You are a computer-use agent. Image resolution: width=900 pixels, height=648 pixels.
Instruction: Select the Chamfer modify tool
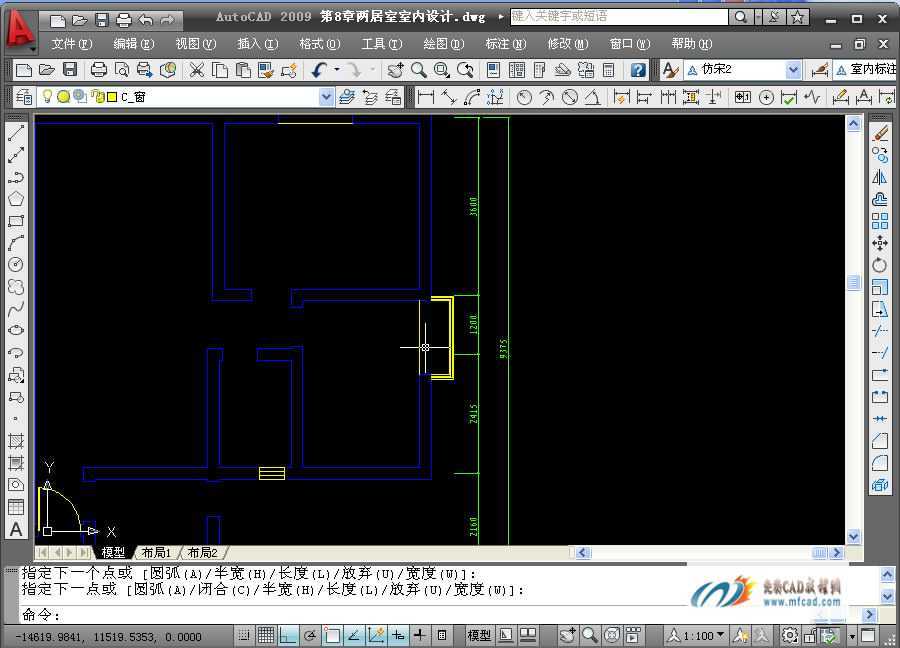pyautogui.click(x=880, y=441)
